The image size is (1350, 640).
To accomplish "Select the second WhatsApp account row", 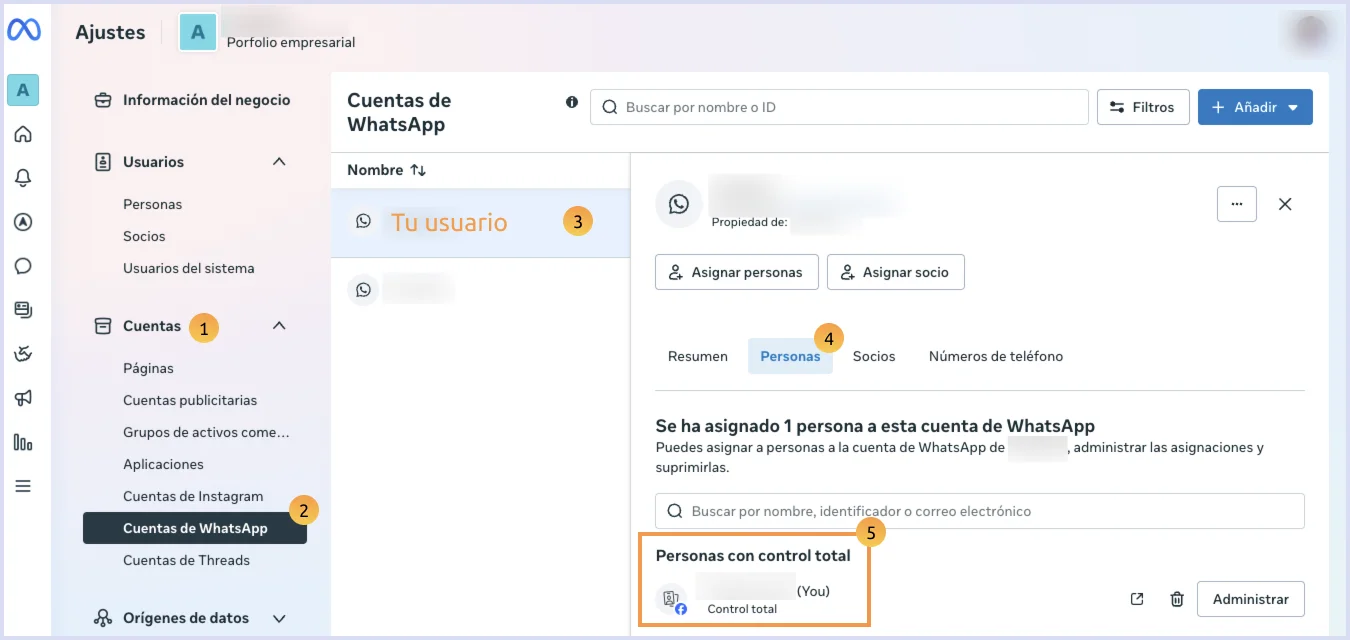I will (480, 290).
